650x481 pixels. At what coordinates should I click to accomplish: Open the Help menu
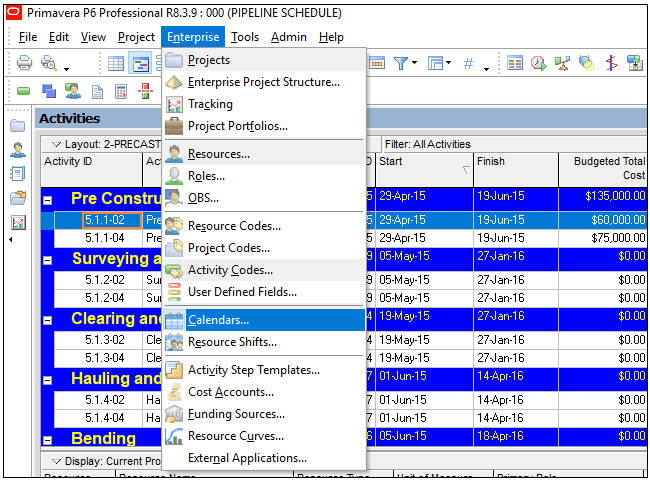331,37
